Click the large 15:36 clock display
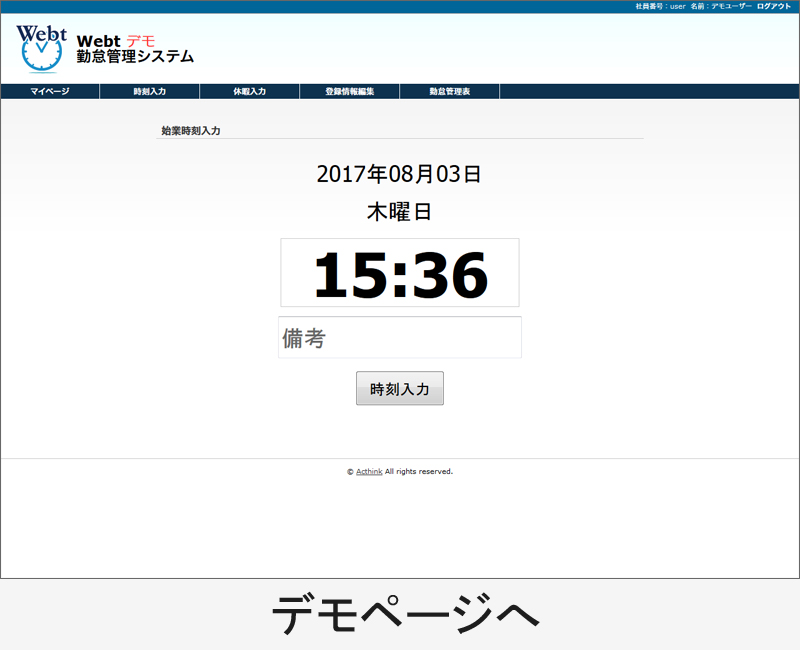Screen dimensions: 800x650 (x=400, y=274)
